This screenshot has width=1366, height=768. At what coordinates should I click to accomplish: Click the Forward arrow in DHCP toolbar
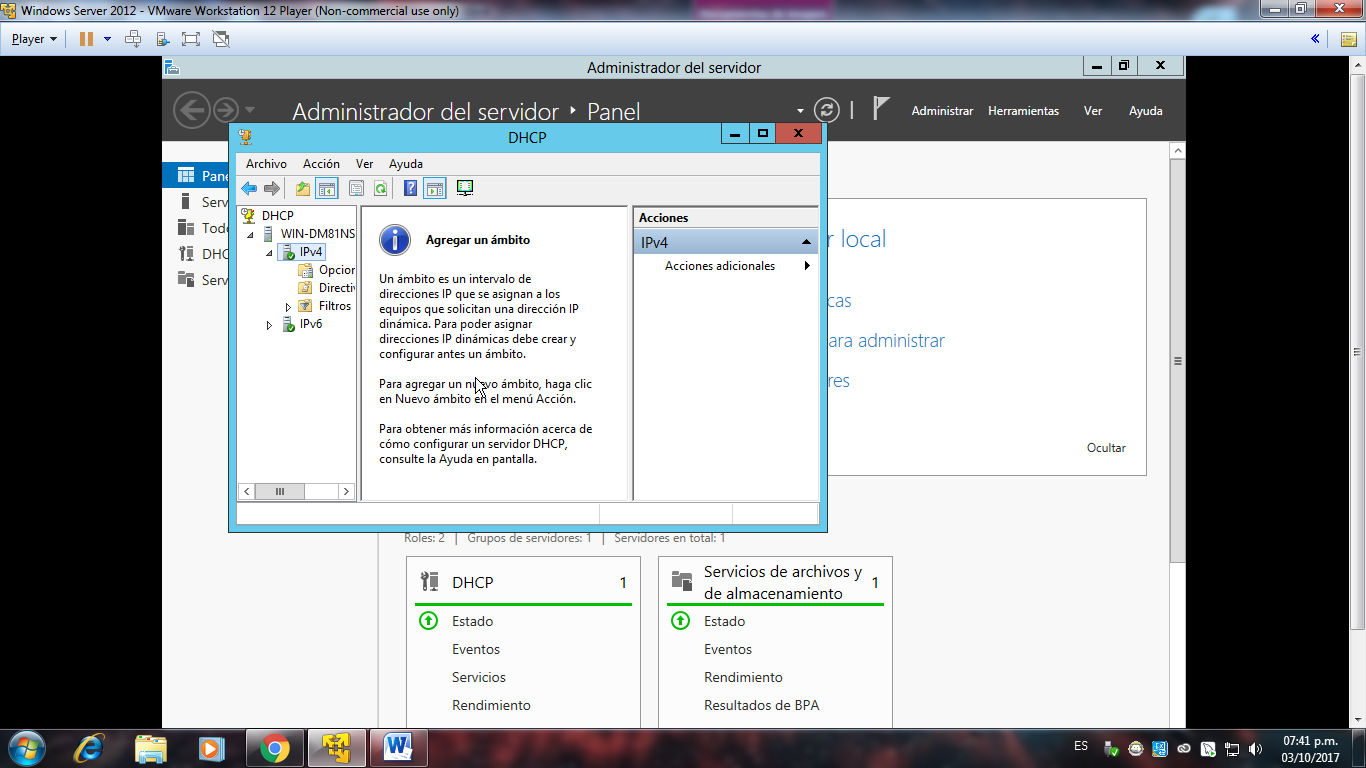pos(271,188)
